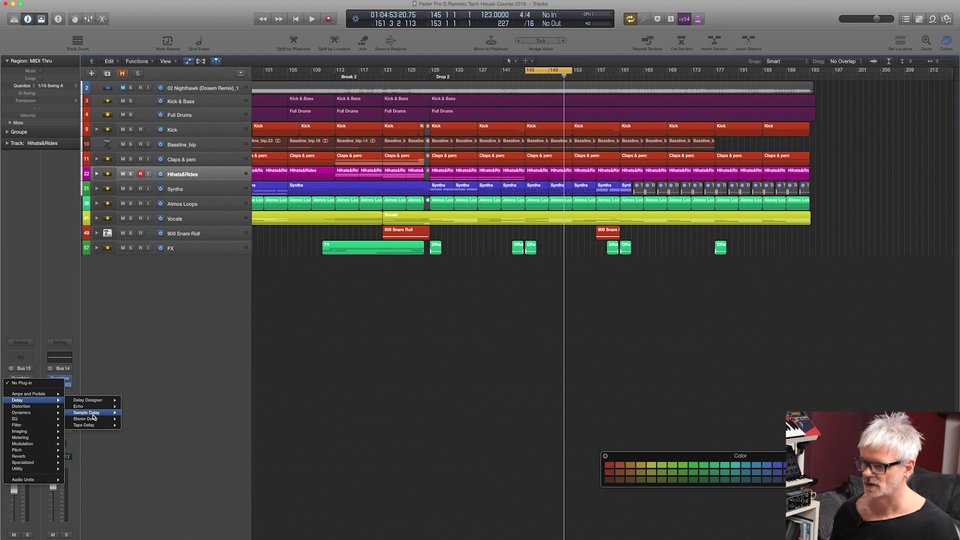Open the Smart Controls button
This screenshot has width=960, height=540.
[75, 19]
